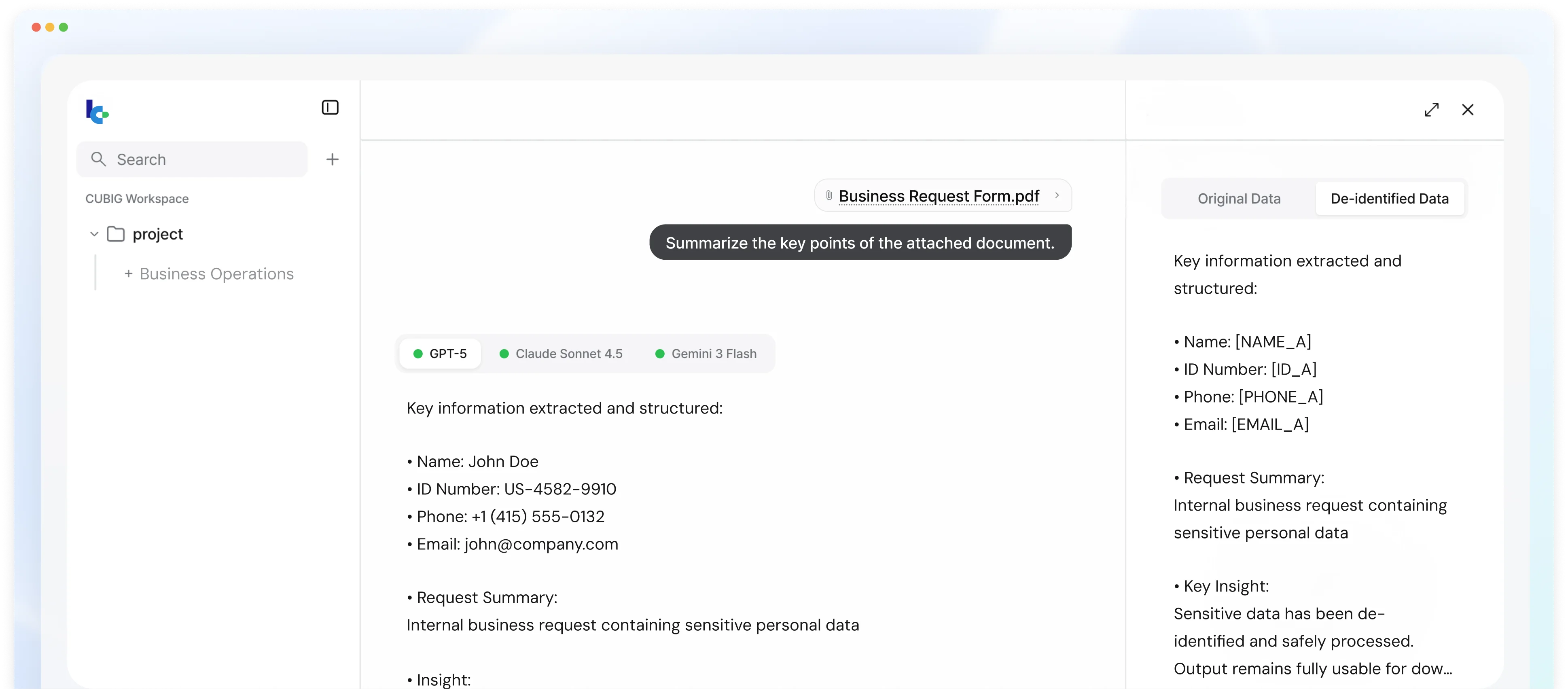Open the De-identified Data tab
This screenshot has height=689, width=1568.
click(x=1390, y=198)
